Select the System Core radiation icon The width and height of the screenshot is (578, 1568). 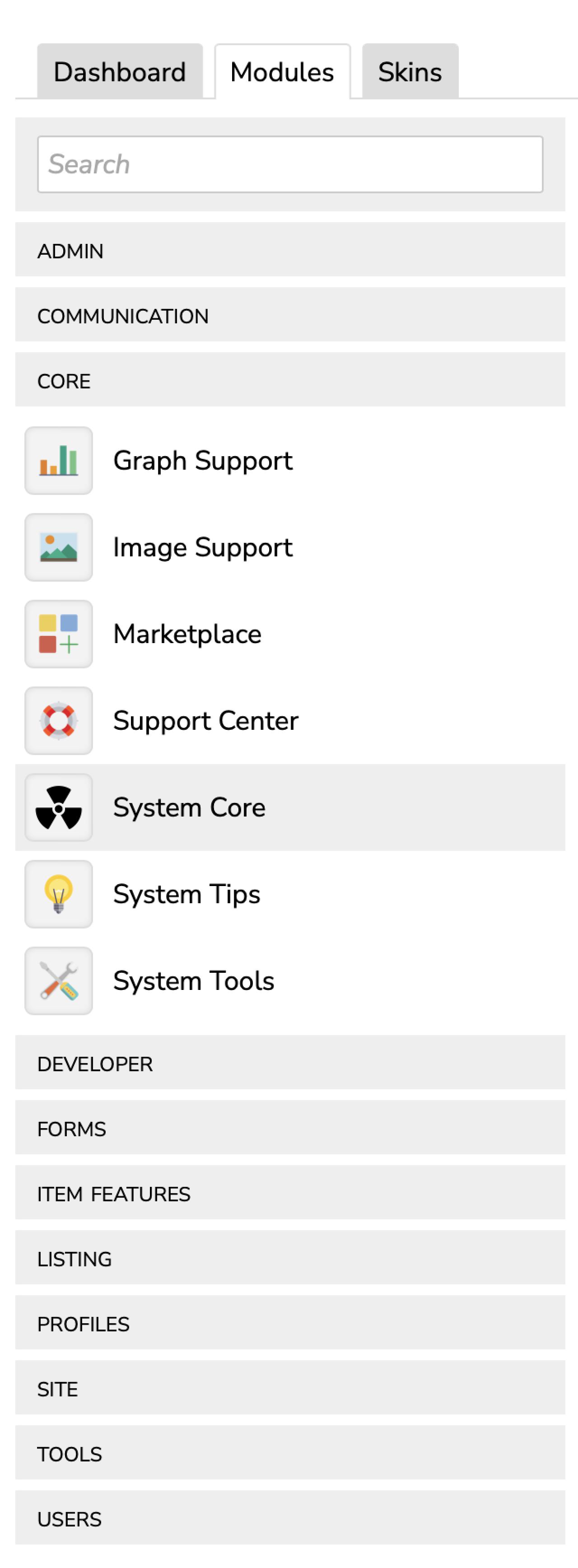tap(58, 808)
